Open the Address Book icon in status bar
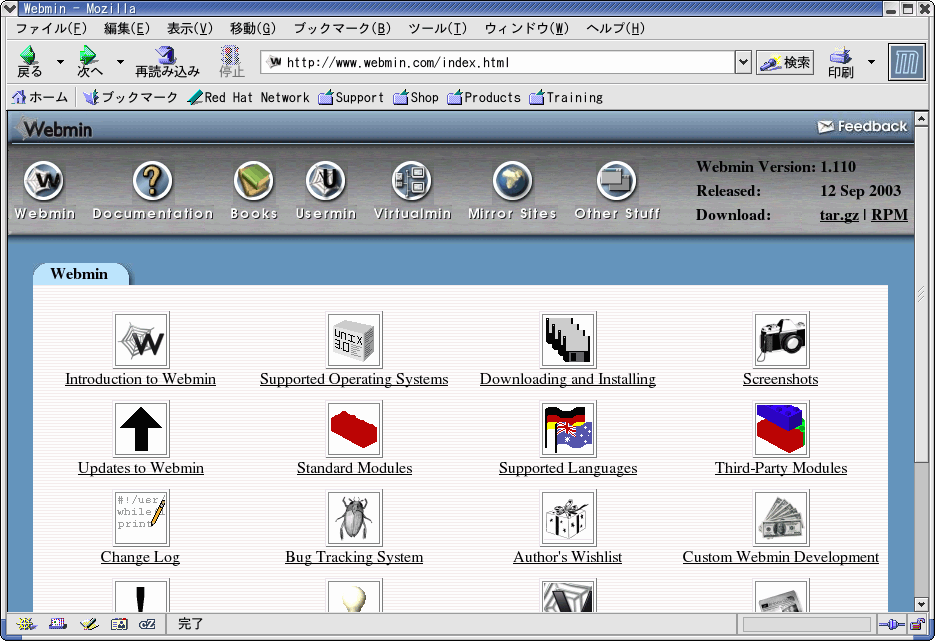The image size is (935, 641). 119,624
